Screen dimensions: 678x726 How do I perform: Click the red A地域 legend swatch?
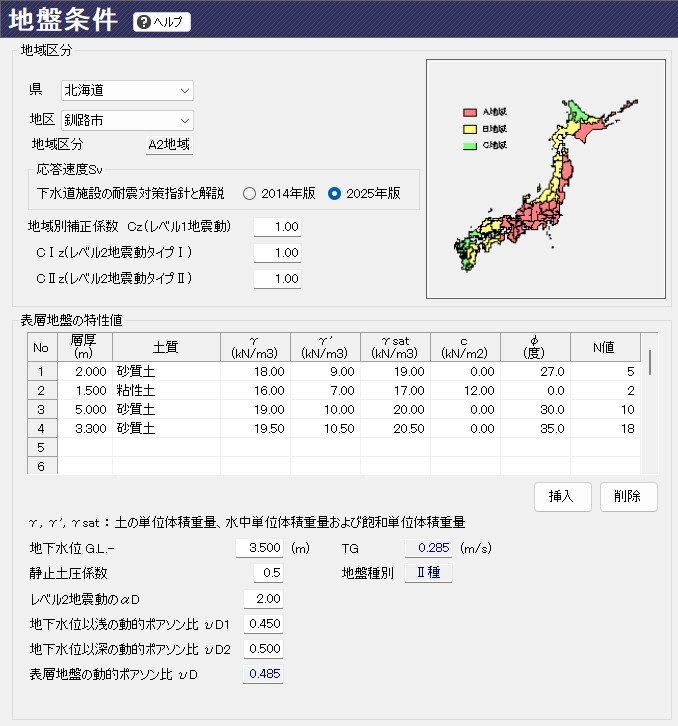click(x=470, y=112)
